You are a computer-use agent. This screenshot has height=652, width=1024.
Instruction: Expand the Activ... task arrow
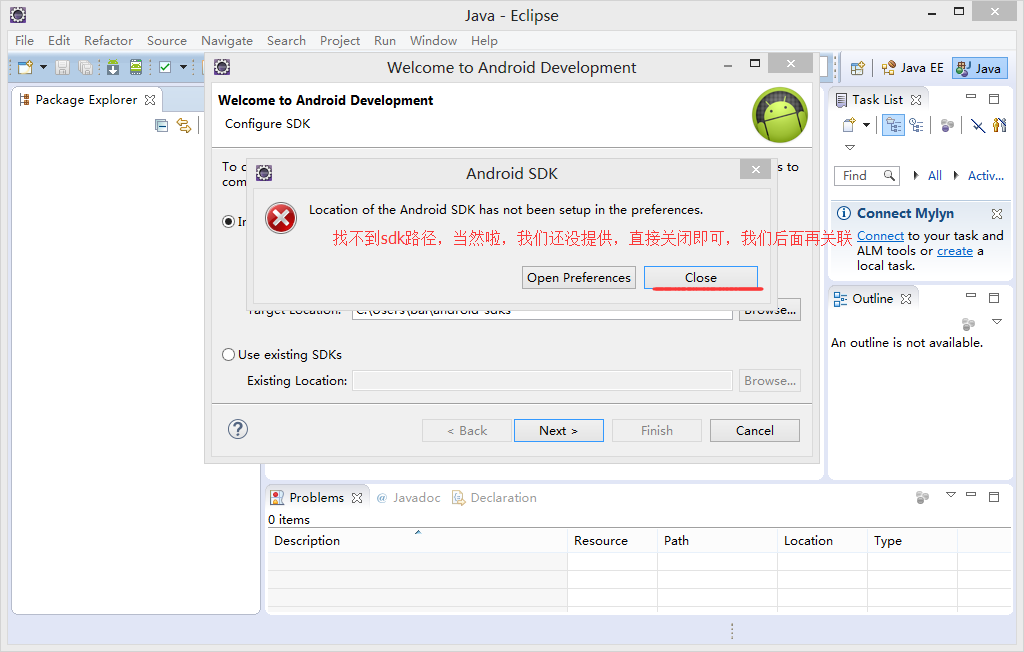pyautogui.click(x=956, y=175)
